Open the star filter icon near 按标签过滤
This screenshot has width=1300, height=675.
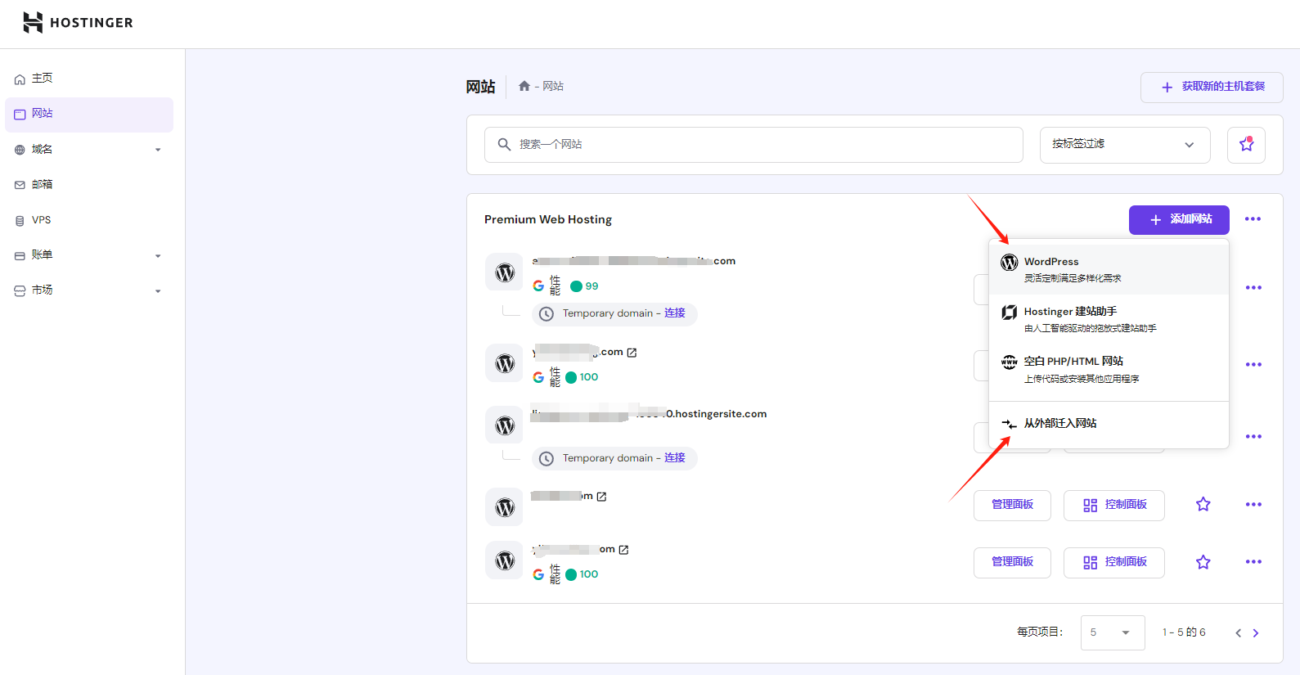1246,144
